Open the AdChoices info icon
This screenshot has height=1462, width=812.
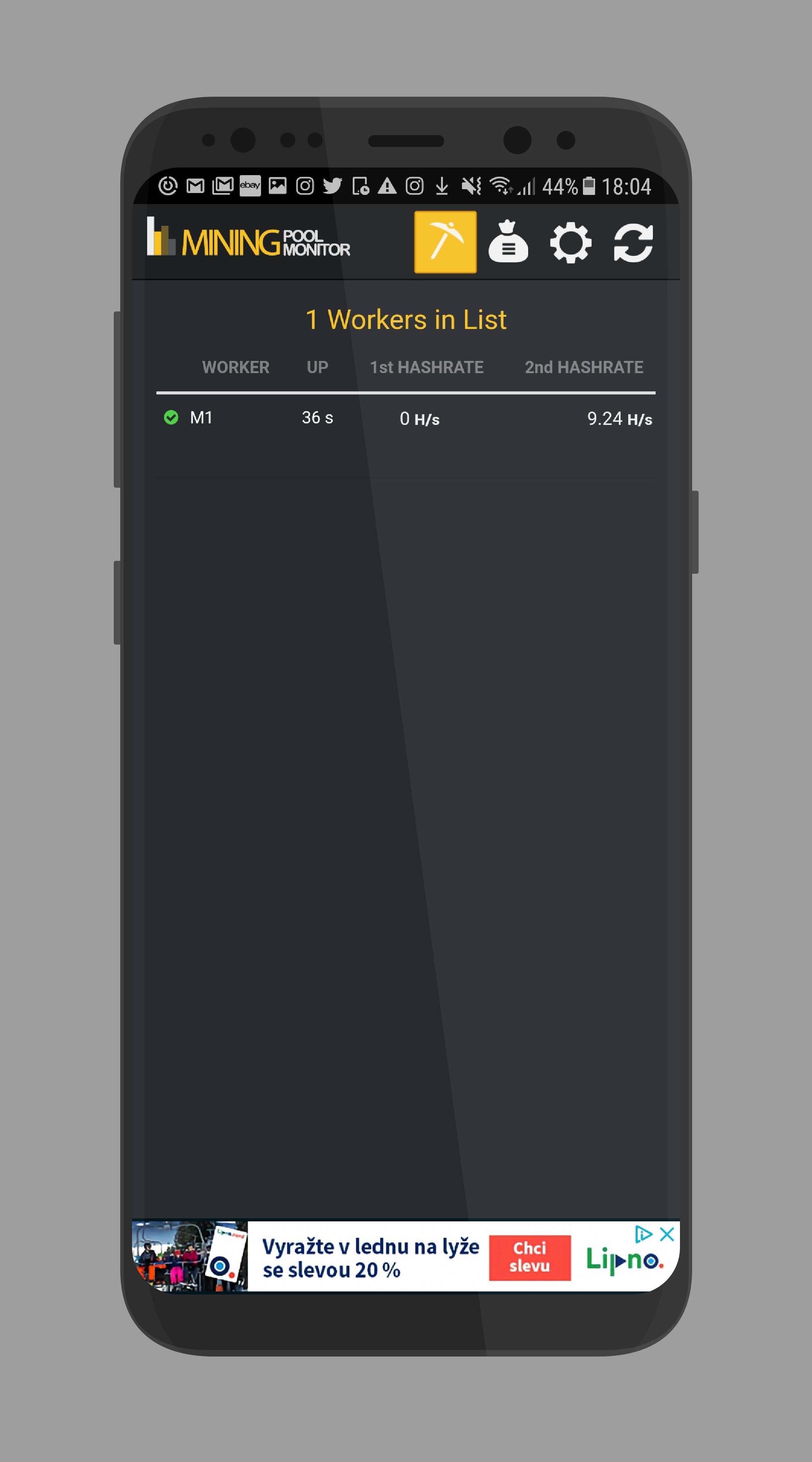point(643,1234)
